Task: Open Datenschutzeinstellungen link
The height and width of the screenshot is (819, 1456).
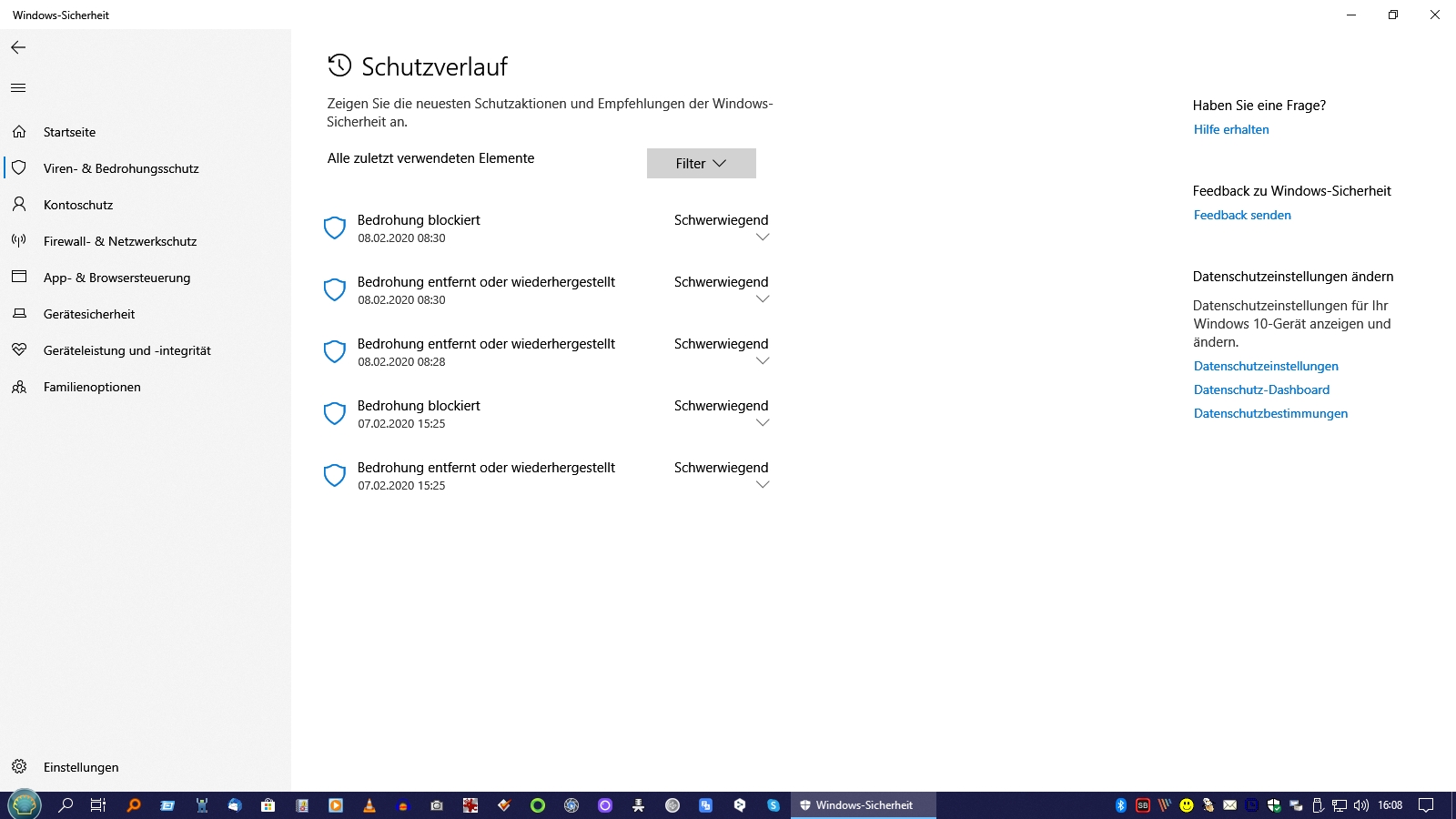Action: point(1266,366)
